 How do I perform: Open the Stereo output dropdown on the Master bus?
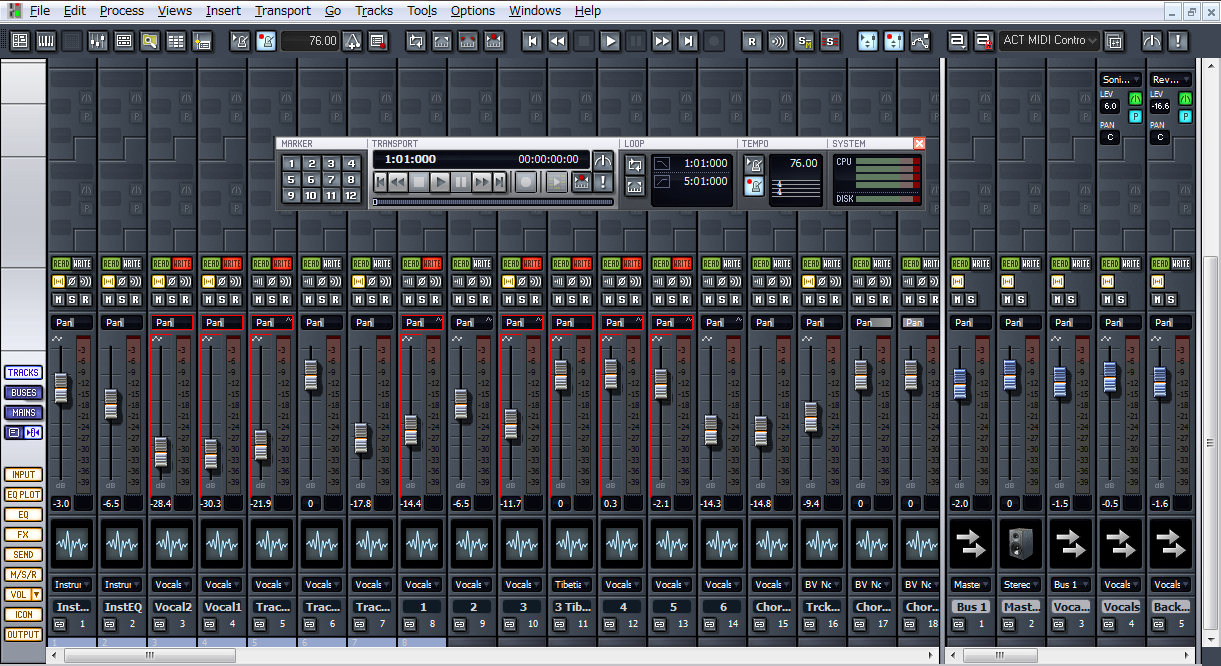click(x=1021, y=585)
